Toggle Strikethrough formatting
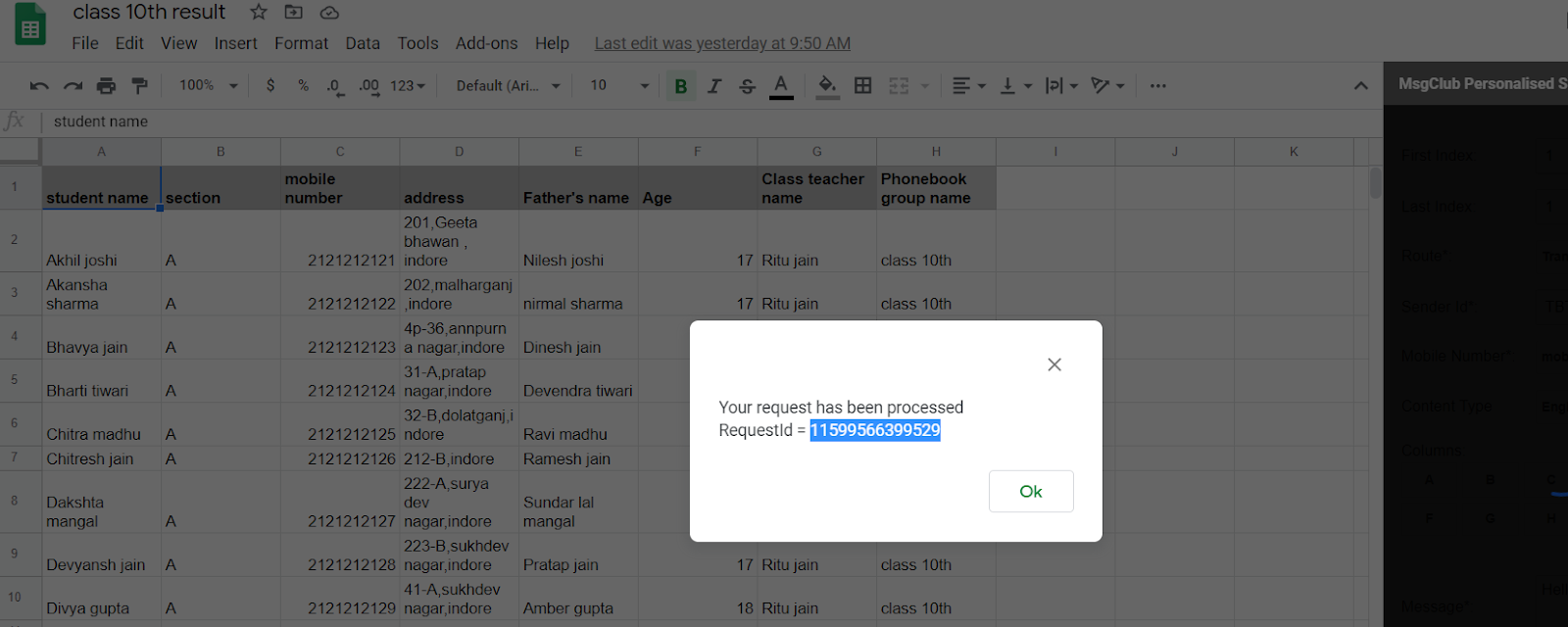The image size is (1568, 627). [x=747, y=86]
